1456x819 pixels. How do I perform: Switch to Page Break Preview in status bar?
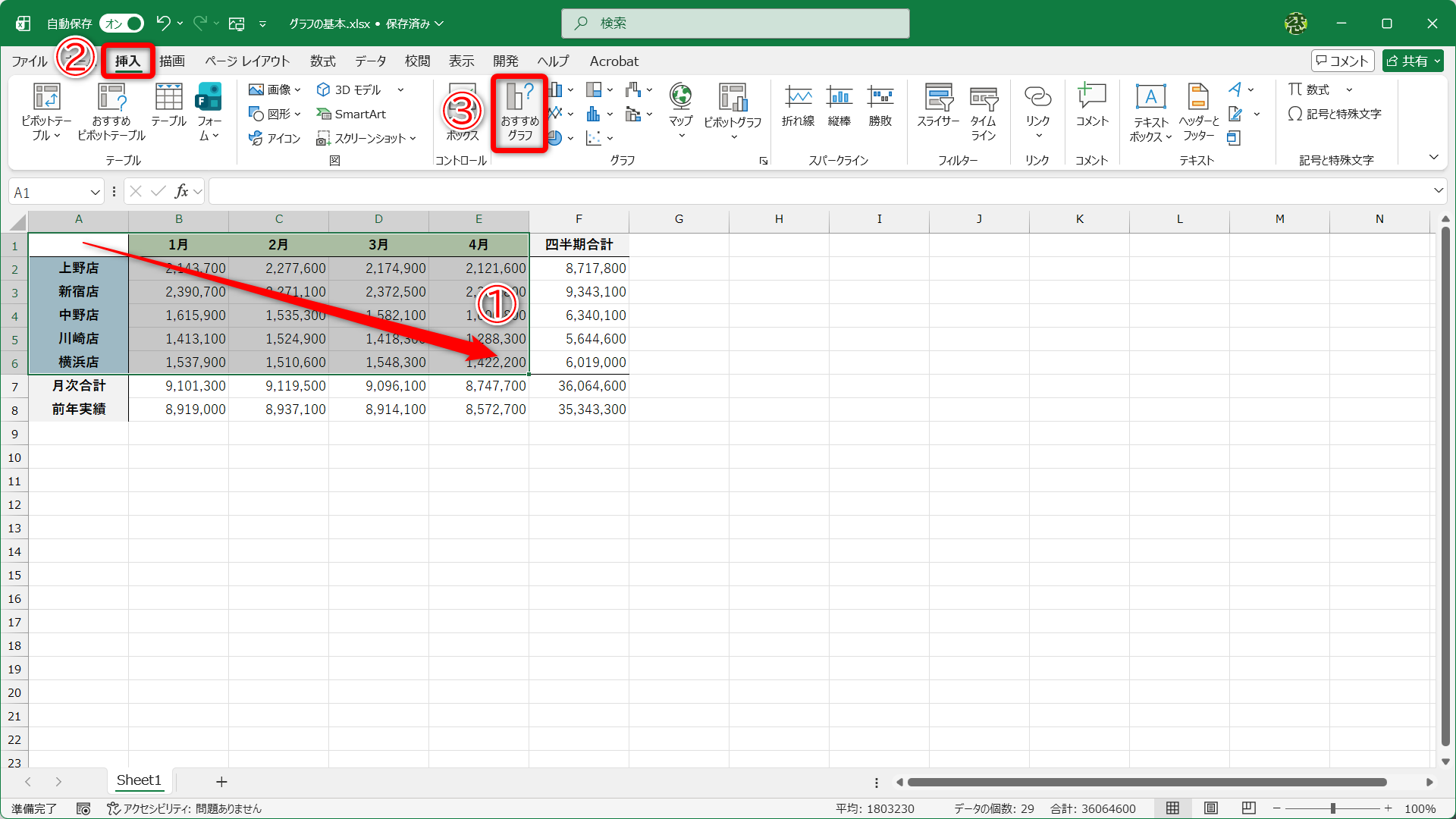point(1249,808)
